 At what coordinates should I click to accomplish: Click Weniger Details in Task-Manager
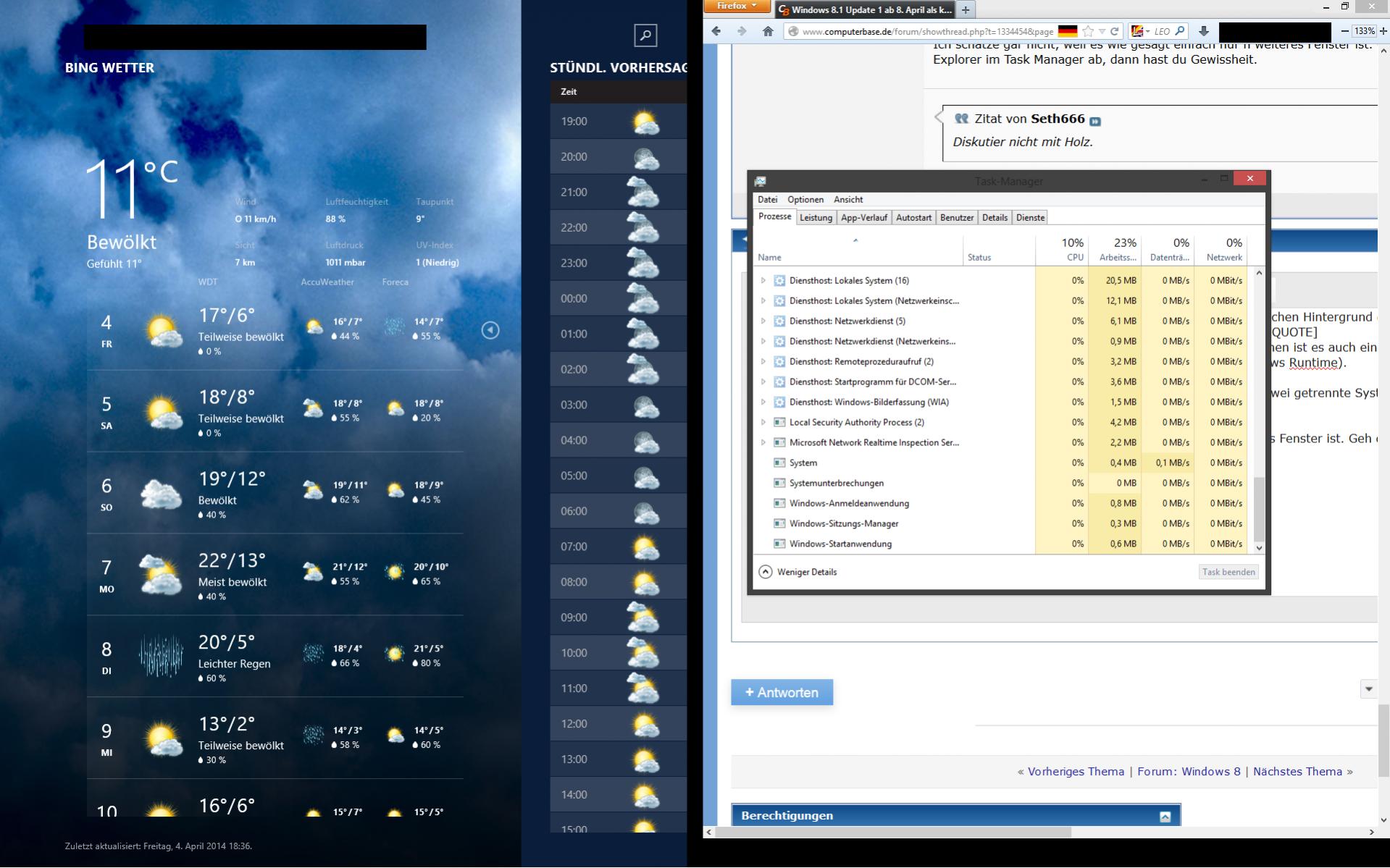click(807, 572)
